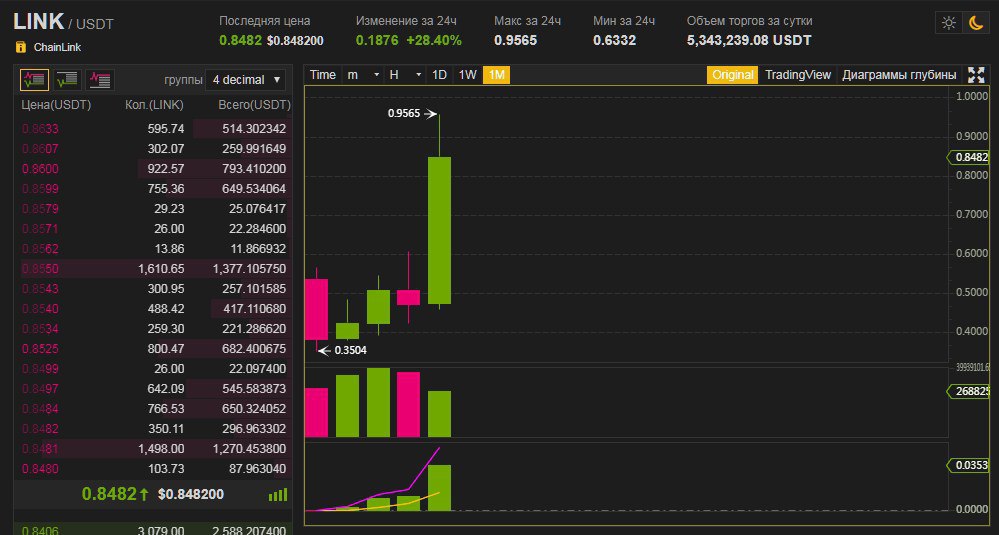The width and height of the screenshot is (999, 535).
Task: Select Time chart mode
Action: click(x=323, y=75)
